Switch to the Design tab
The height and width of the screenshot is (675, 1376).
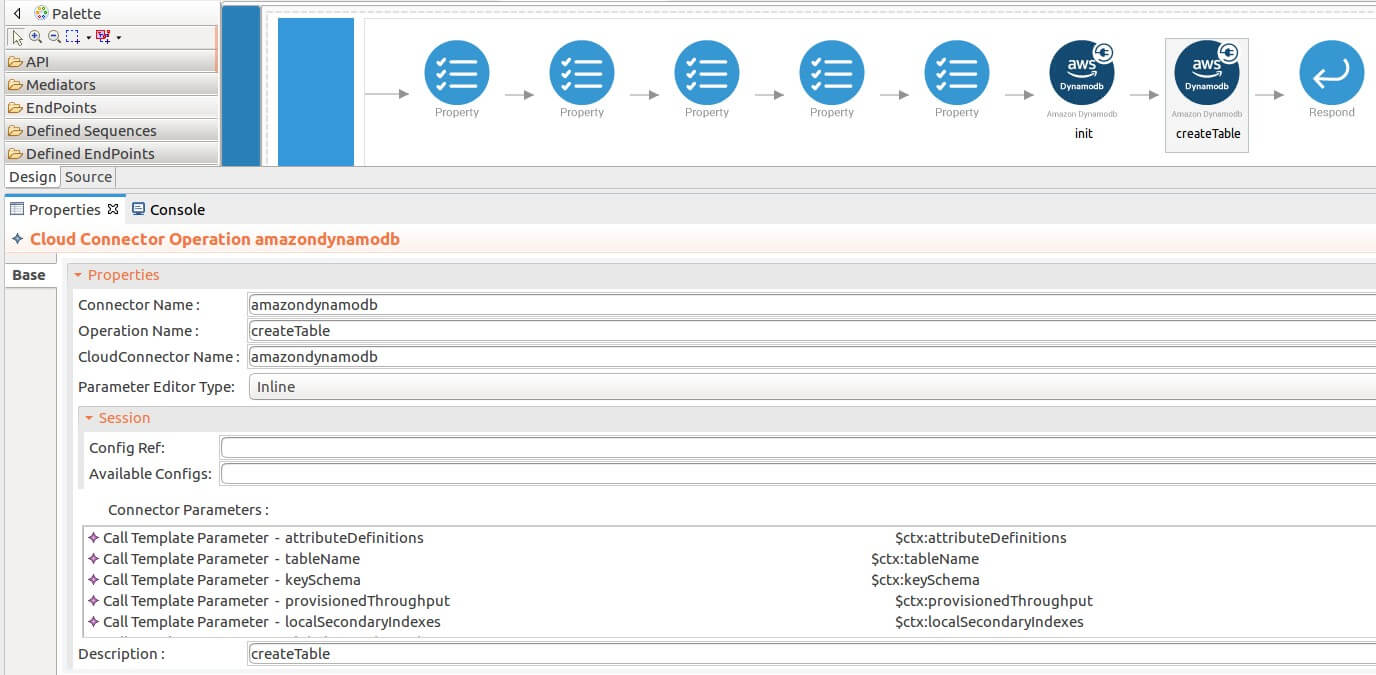coord(32,177)
